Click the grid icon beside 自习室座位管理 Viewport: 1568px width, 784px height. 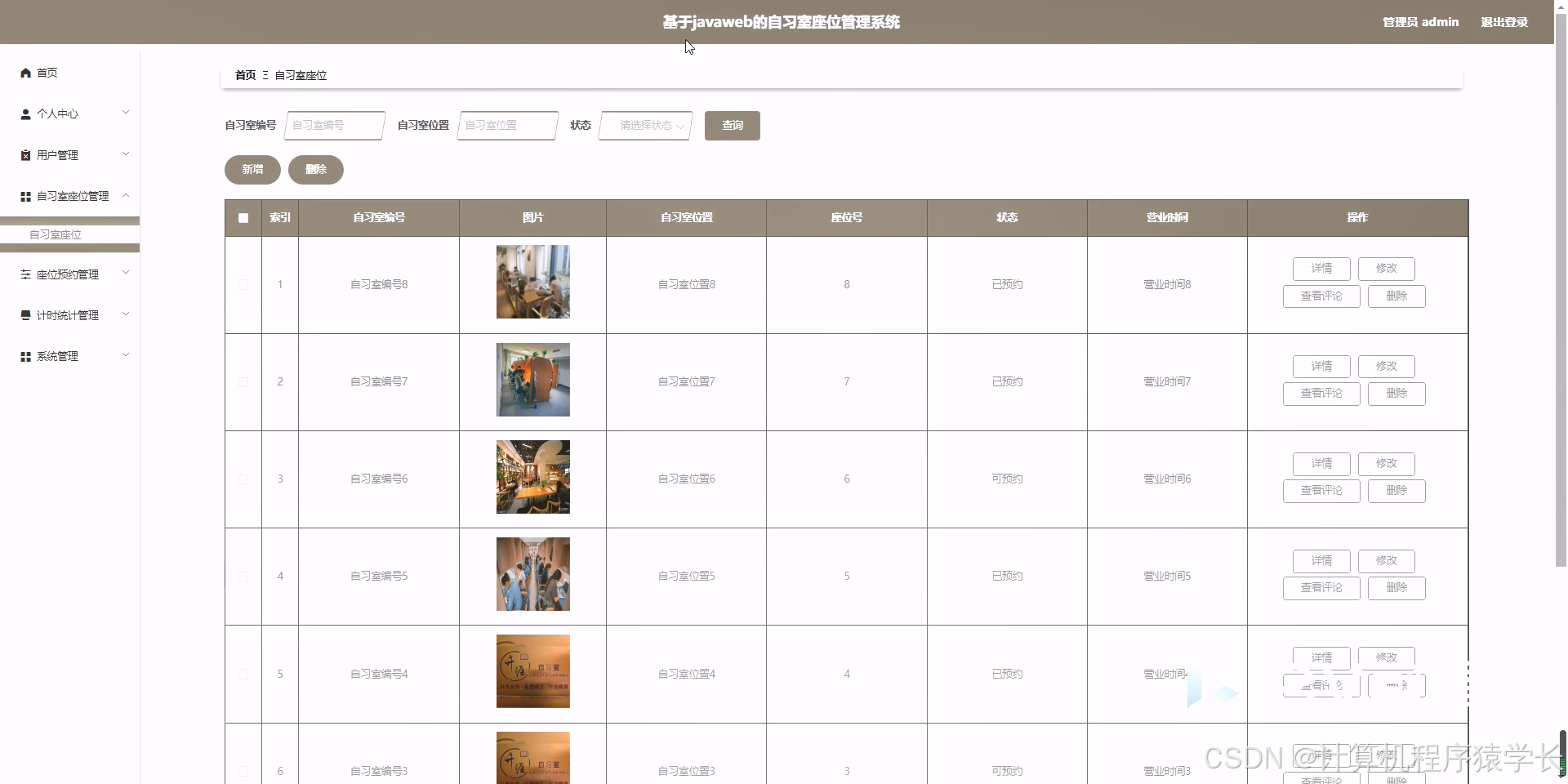pyautogui.click(x=25, y=197)
